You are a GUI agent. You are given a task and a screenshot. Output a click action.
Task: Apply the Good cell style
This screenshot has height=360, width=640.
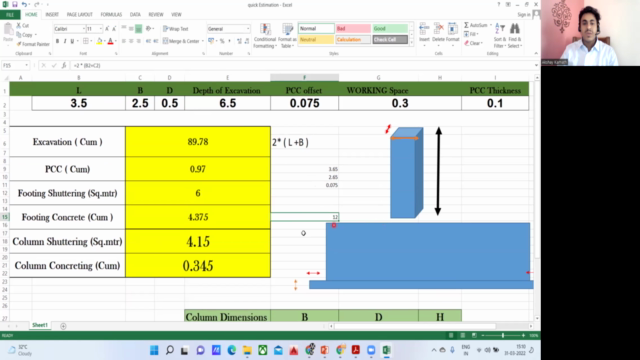390,29
